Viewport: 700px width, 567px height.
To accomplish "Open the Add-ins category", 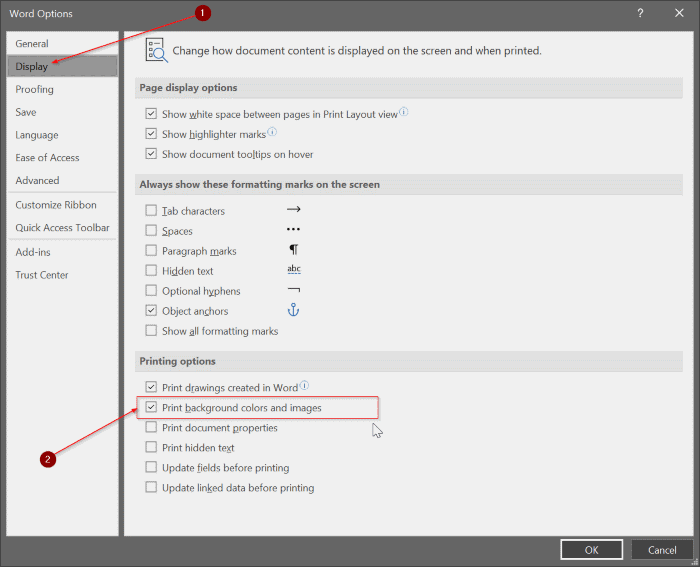I will coord(62,252).
